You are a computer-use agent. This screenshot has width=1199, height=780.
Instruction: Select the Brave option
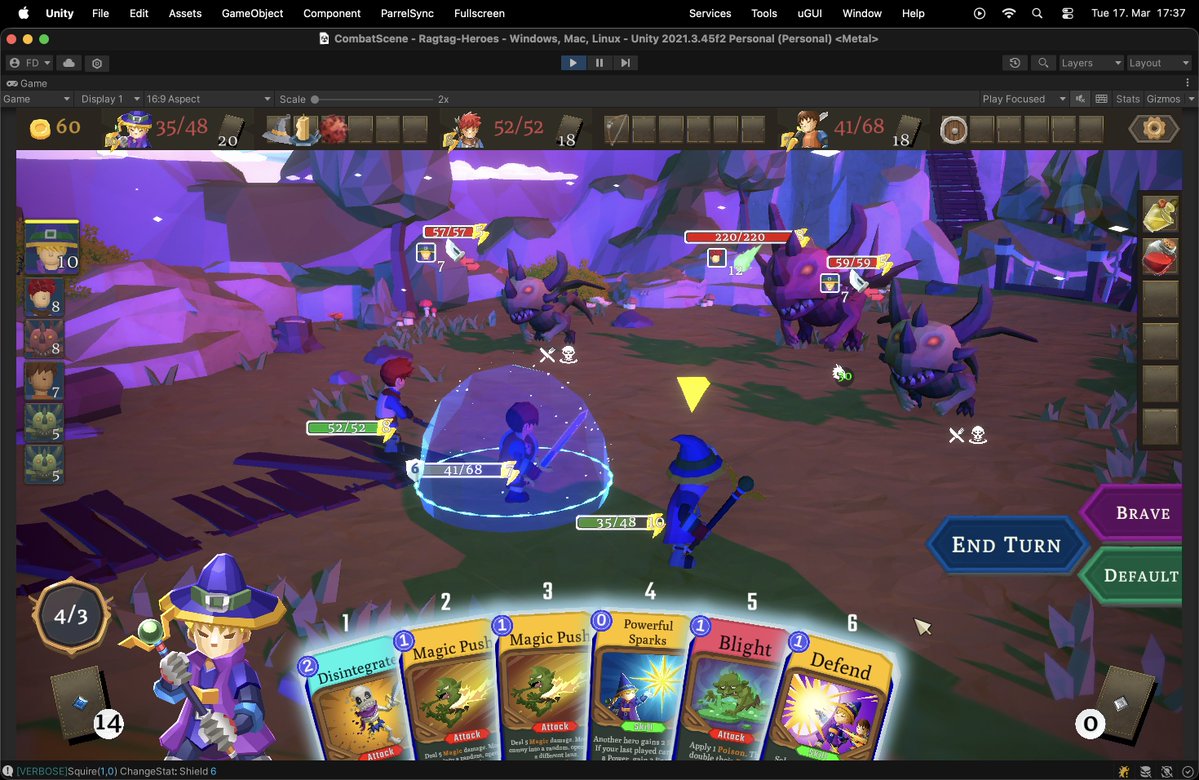tap(1142, 513)
